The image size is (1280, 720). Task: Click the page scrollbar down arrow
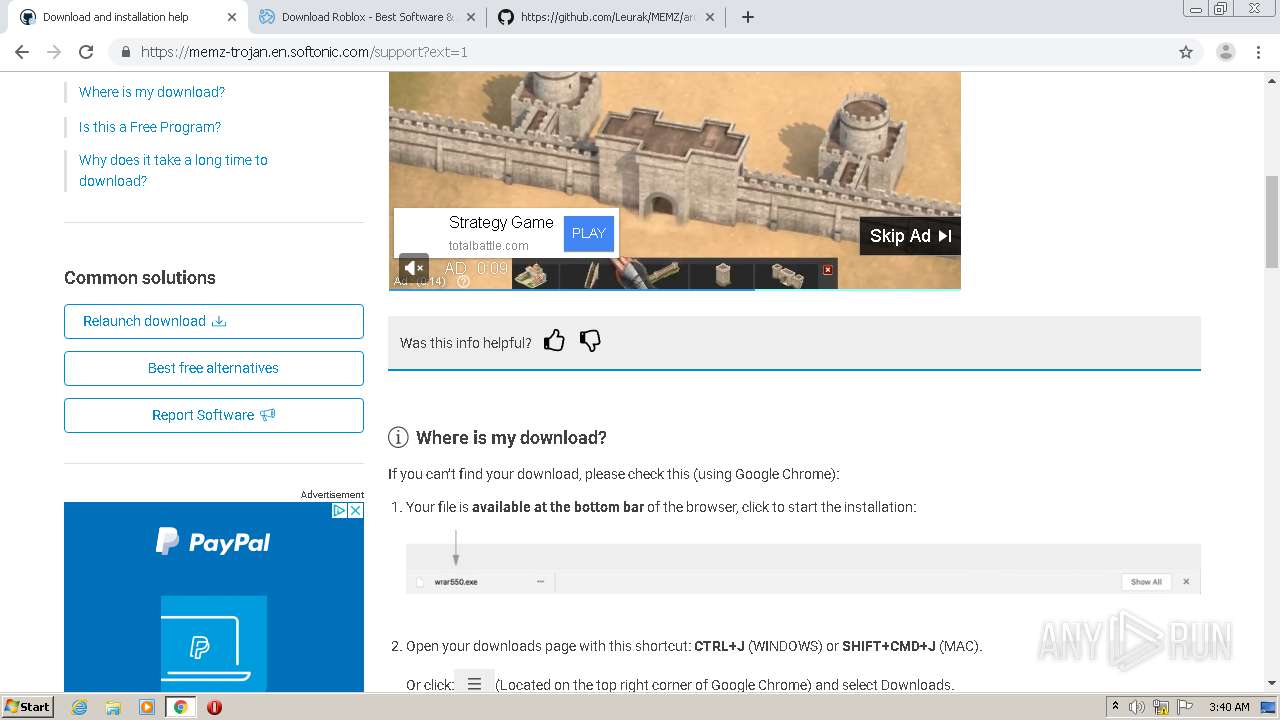click(x=1272, y=683)
